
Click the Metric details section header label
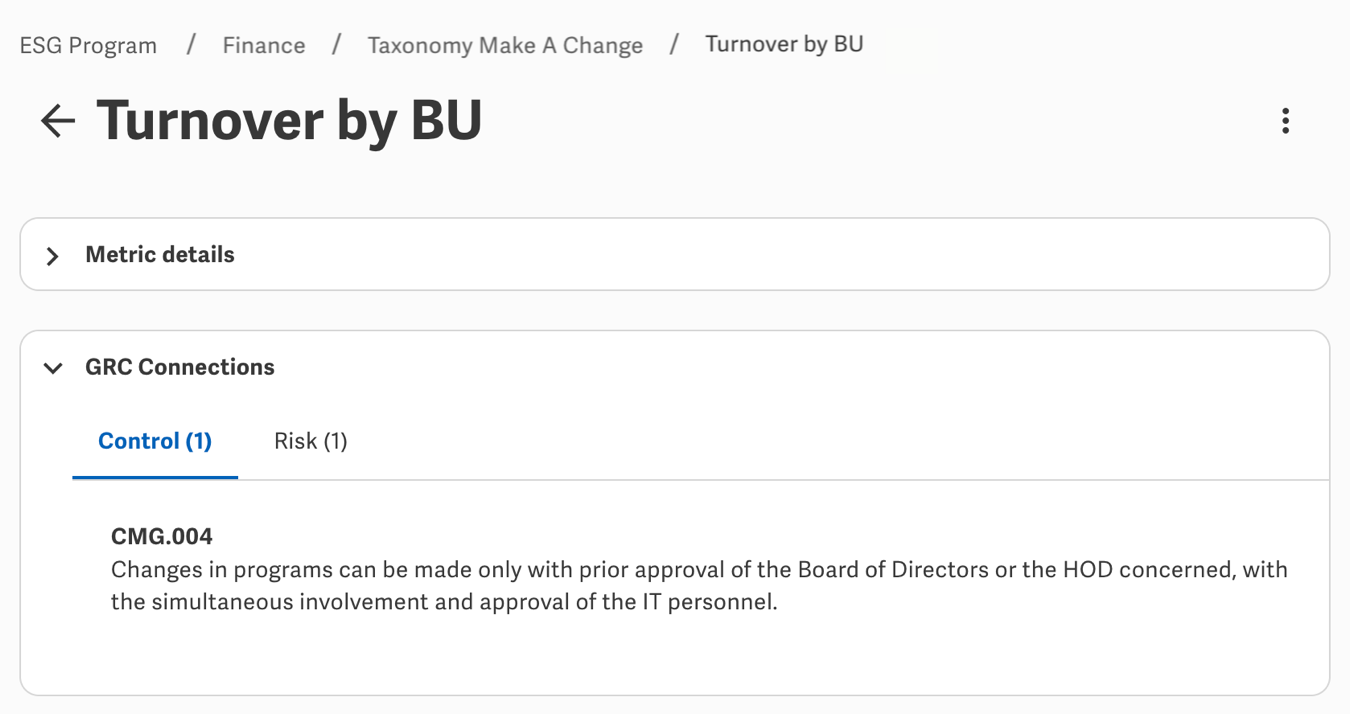point(160,255)
